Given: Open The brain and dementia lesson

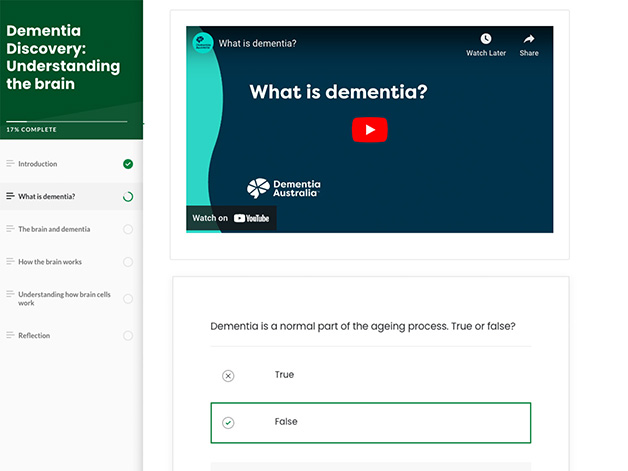Looking at the screenshot, I should pos(54,229).
